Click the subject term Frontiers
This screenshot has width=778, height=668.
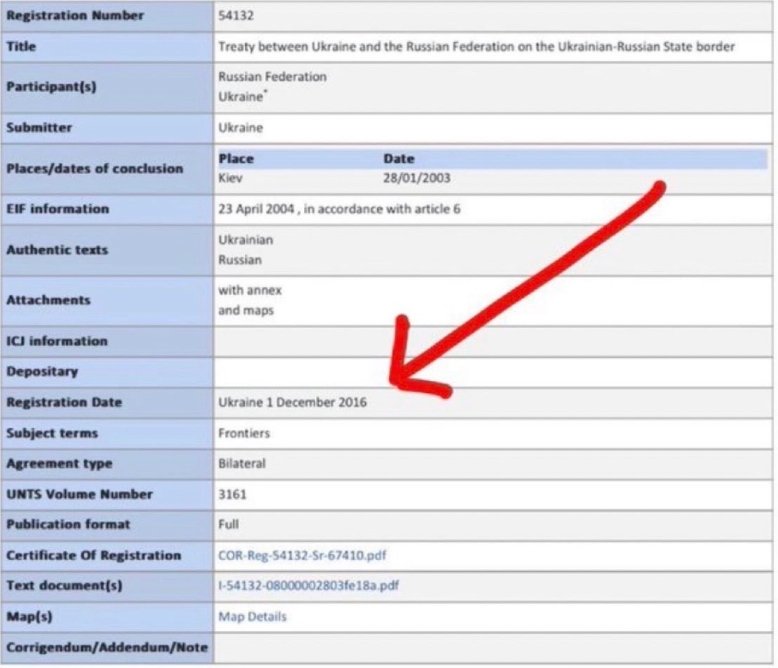click(x=244, y=433)
